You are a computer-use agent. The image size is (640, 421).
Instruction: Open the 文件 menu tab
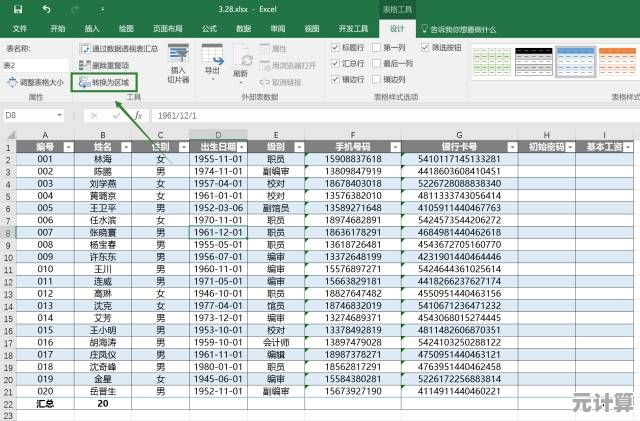coord(20,29)
